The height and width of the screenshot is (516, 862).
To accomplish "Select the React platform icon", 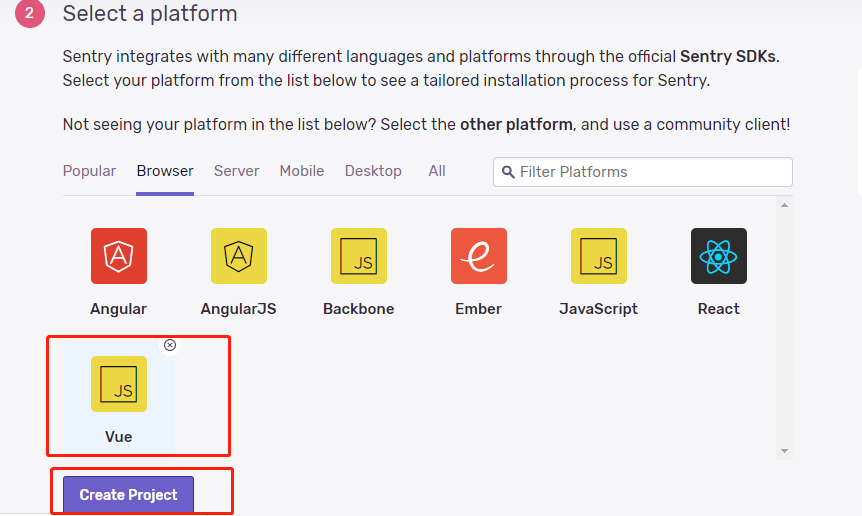I will coord(719,256).
